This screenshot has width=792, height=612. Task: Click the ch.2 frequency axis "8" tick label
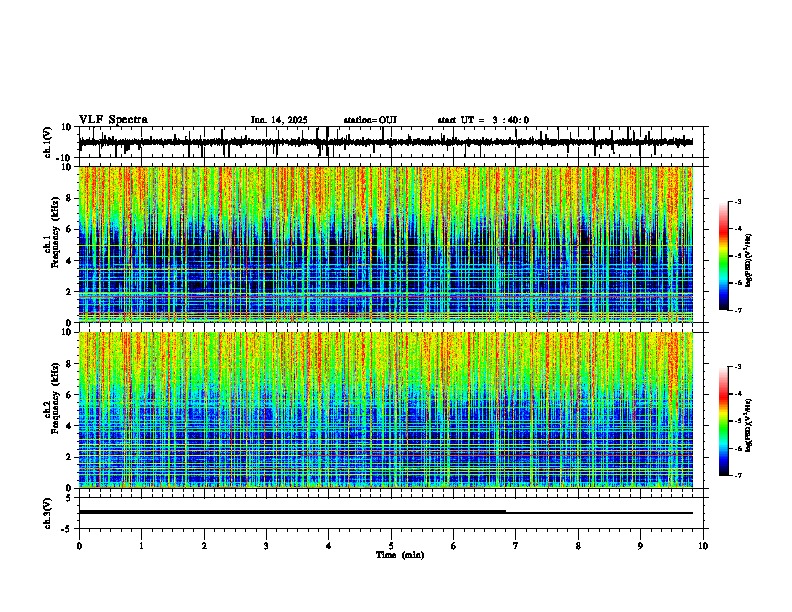click(x=70, y=364)
